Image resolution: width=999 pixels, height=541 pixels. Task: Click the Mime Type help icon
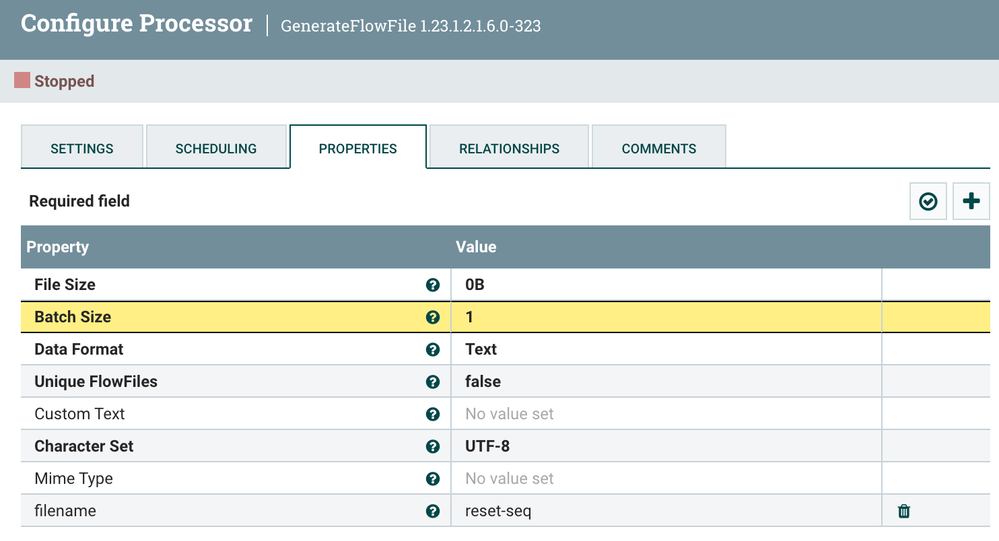coord(432,479)
